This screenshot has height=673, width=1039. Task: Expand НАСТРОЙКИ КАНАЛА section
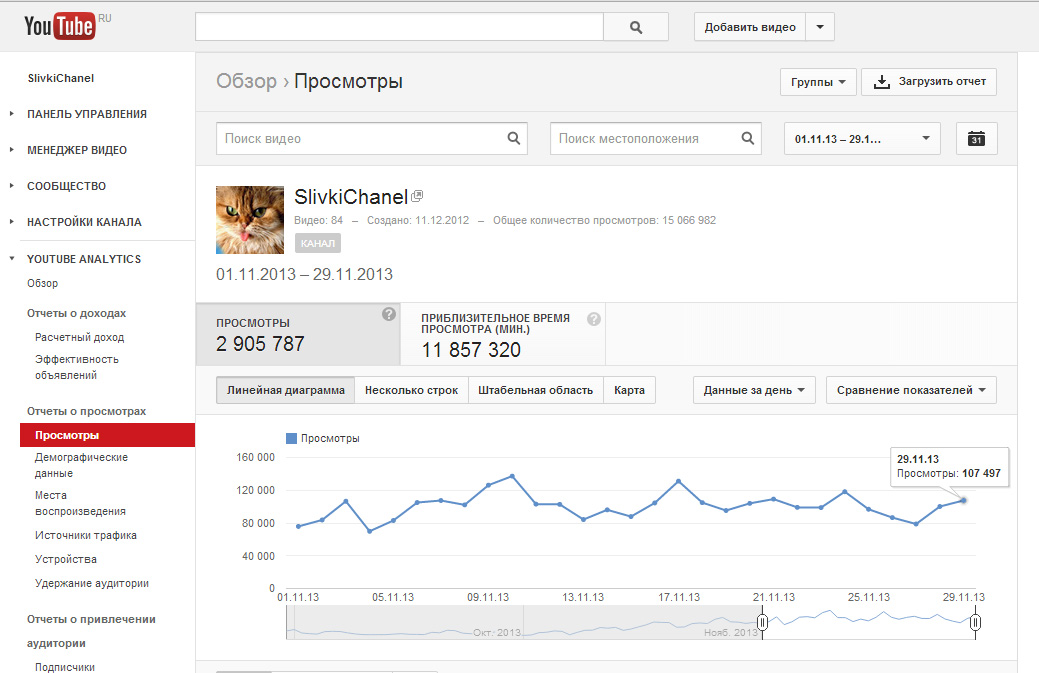click(84, 222)
